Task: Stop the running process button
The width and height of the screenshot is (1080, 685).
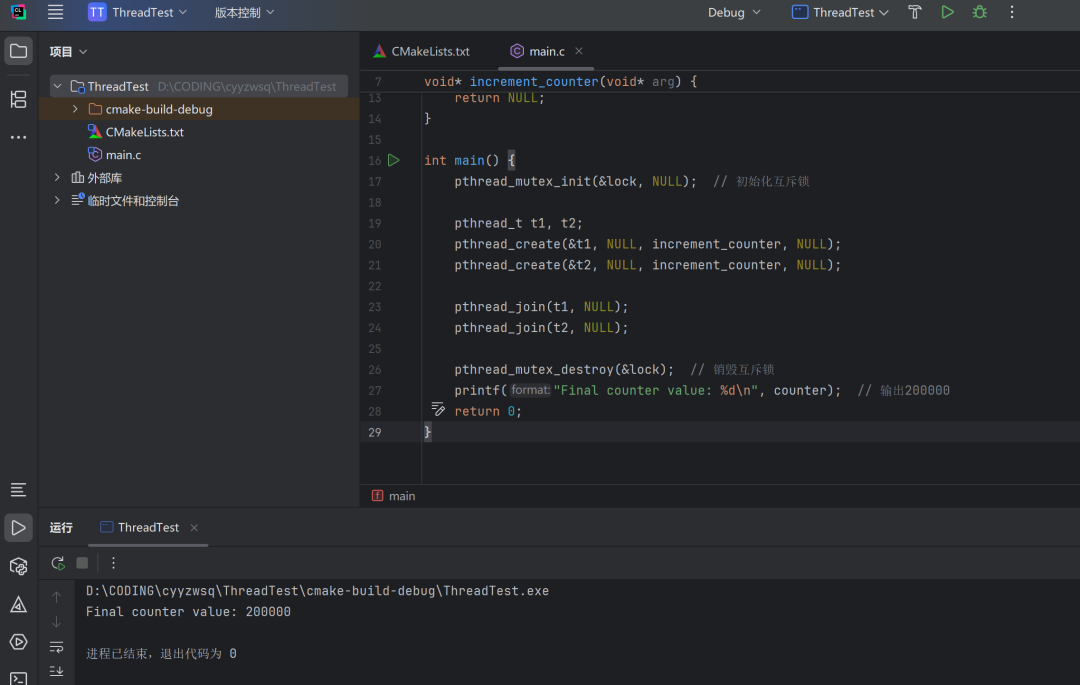Action: coord(82,563)
